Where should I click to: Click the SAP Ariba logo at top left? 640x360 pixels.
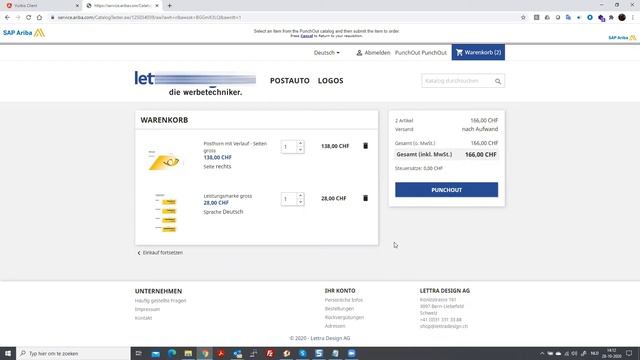[24, 33]
